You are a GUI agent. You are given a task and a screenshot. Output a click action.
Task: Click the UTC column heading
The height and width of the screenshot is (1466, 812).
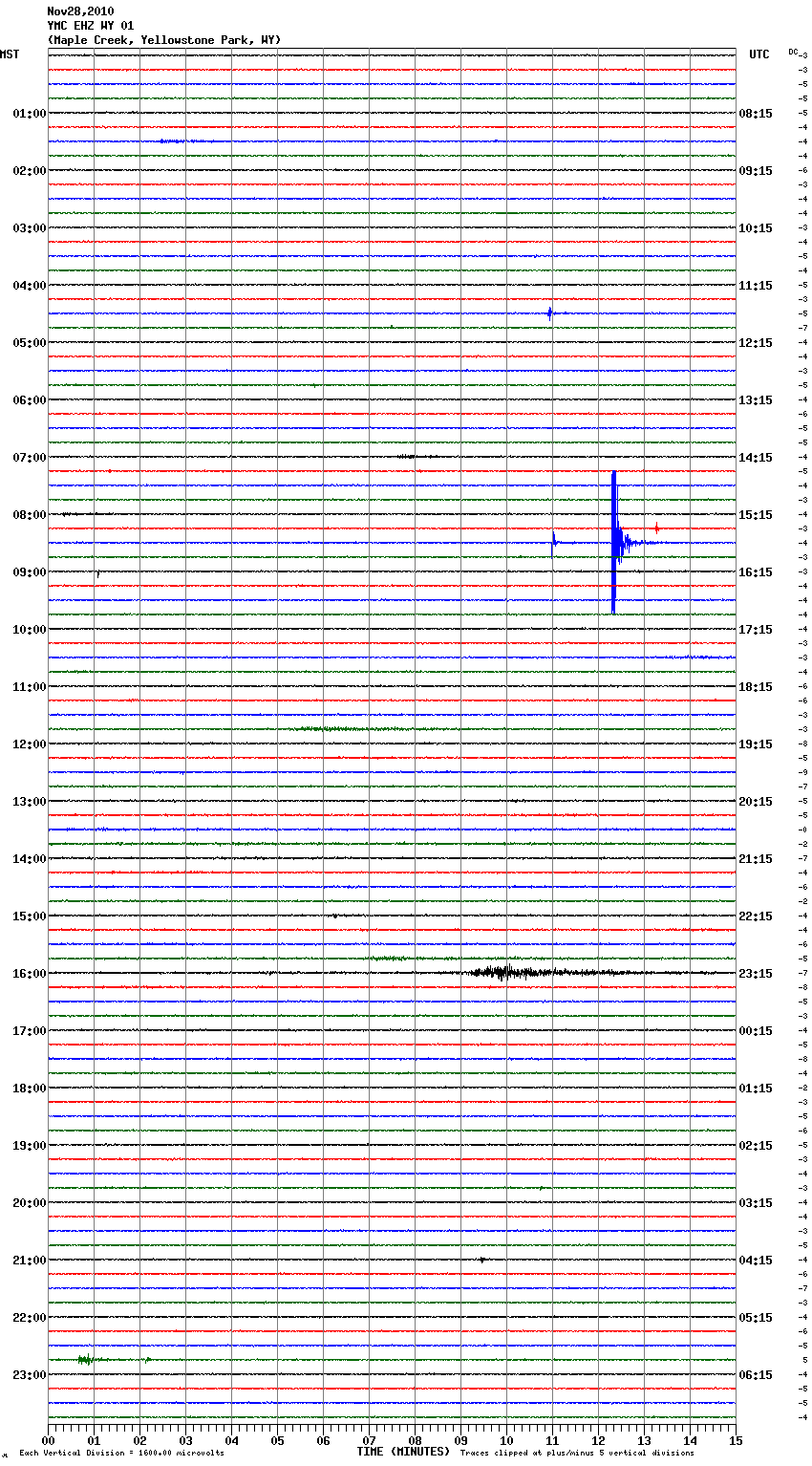[759, 54]
